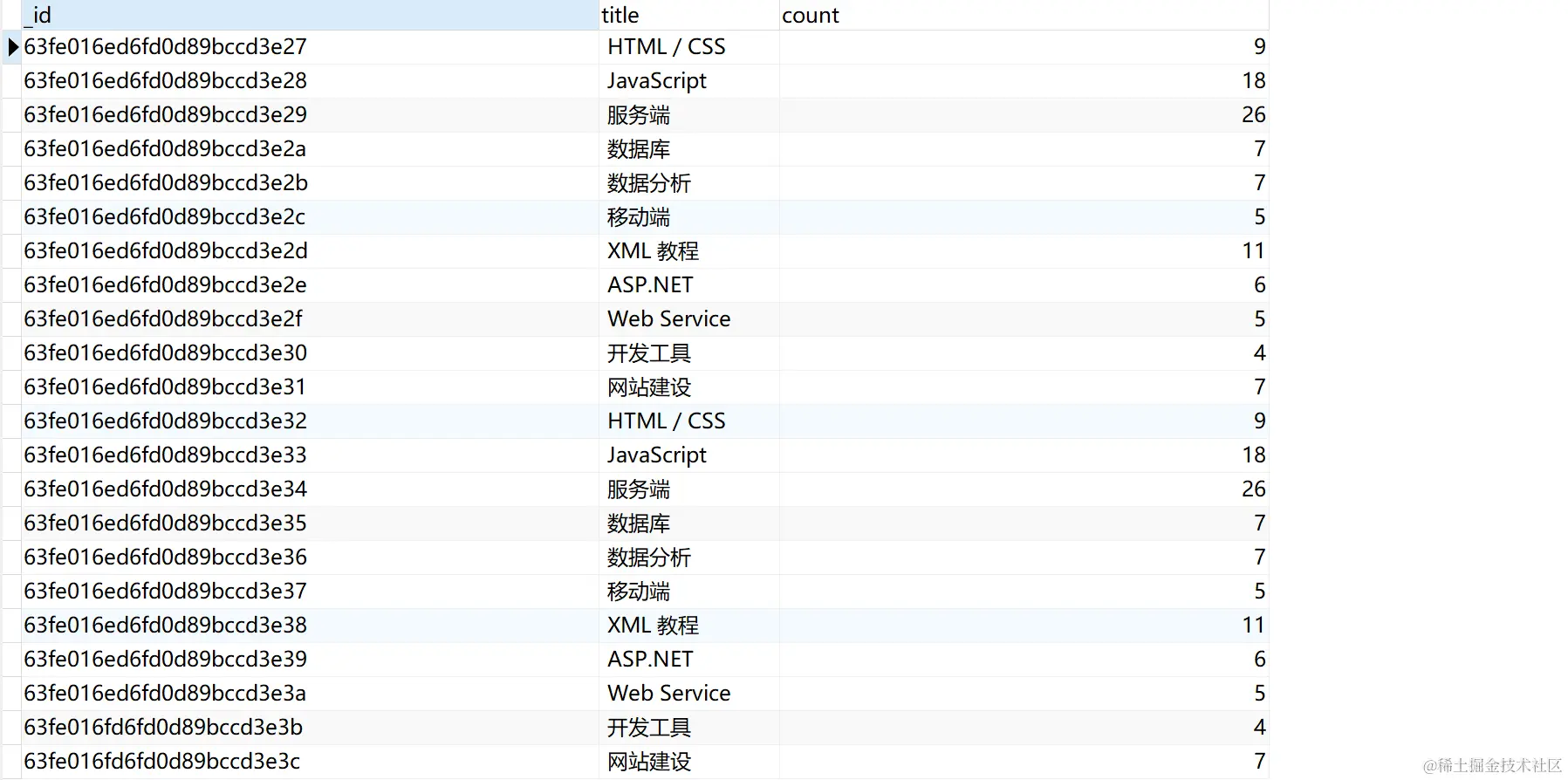Click 数据分析 title in row ending 3e2b
The height and width of the screenshot is (780, 1568).
pyautogui.click(x=688, y=183)
